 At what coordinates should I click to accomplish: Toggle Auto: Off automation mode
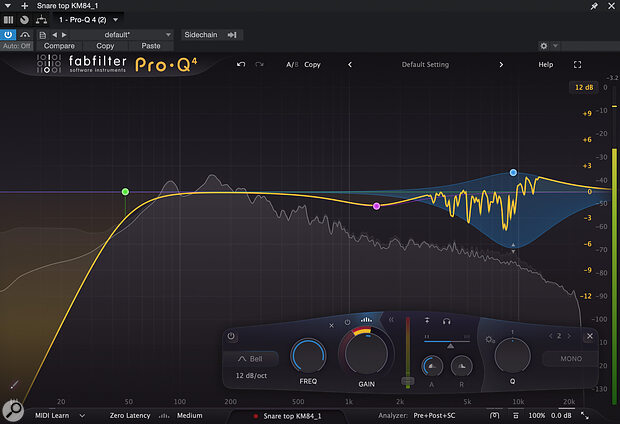pos(17,46)
